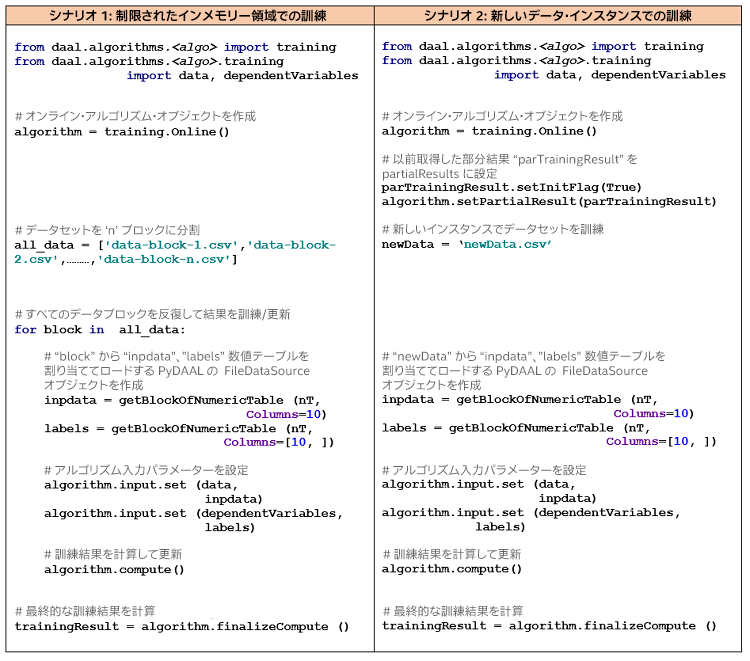This screenshot has width=750, height=661.
Task: Select finalizeCompute line in Scenario 1 column
Action: click(182, 626)
